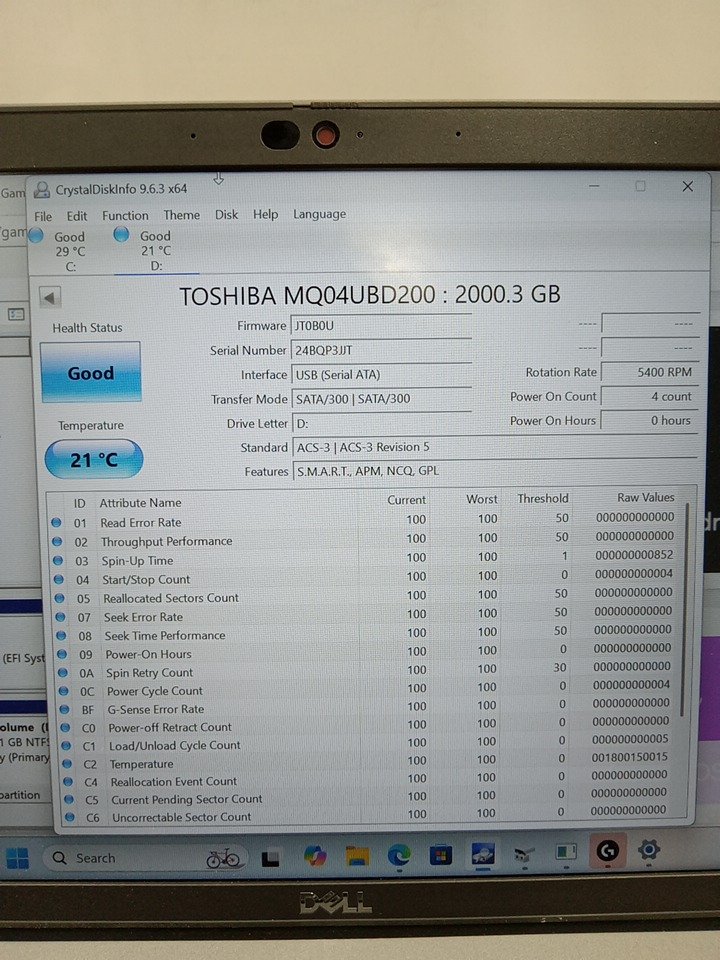
Task: Click the Standard field ACS-3
Action: point(495,447)
